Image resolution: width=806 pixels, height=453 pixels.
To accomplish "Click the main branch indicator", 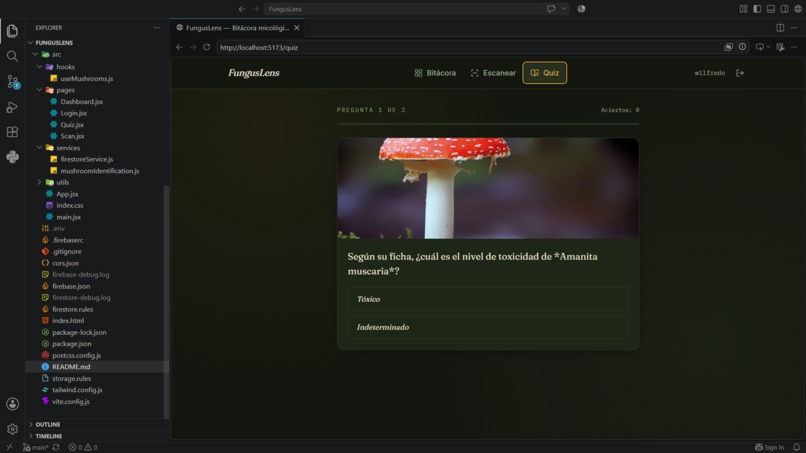I will tap(35, 447).
